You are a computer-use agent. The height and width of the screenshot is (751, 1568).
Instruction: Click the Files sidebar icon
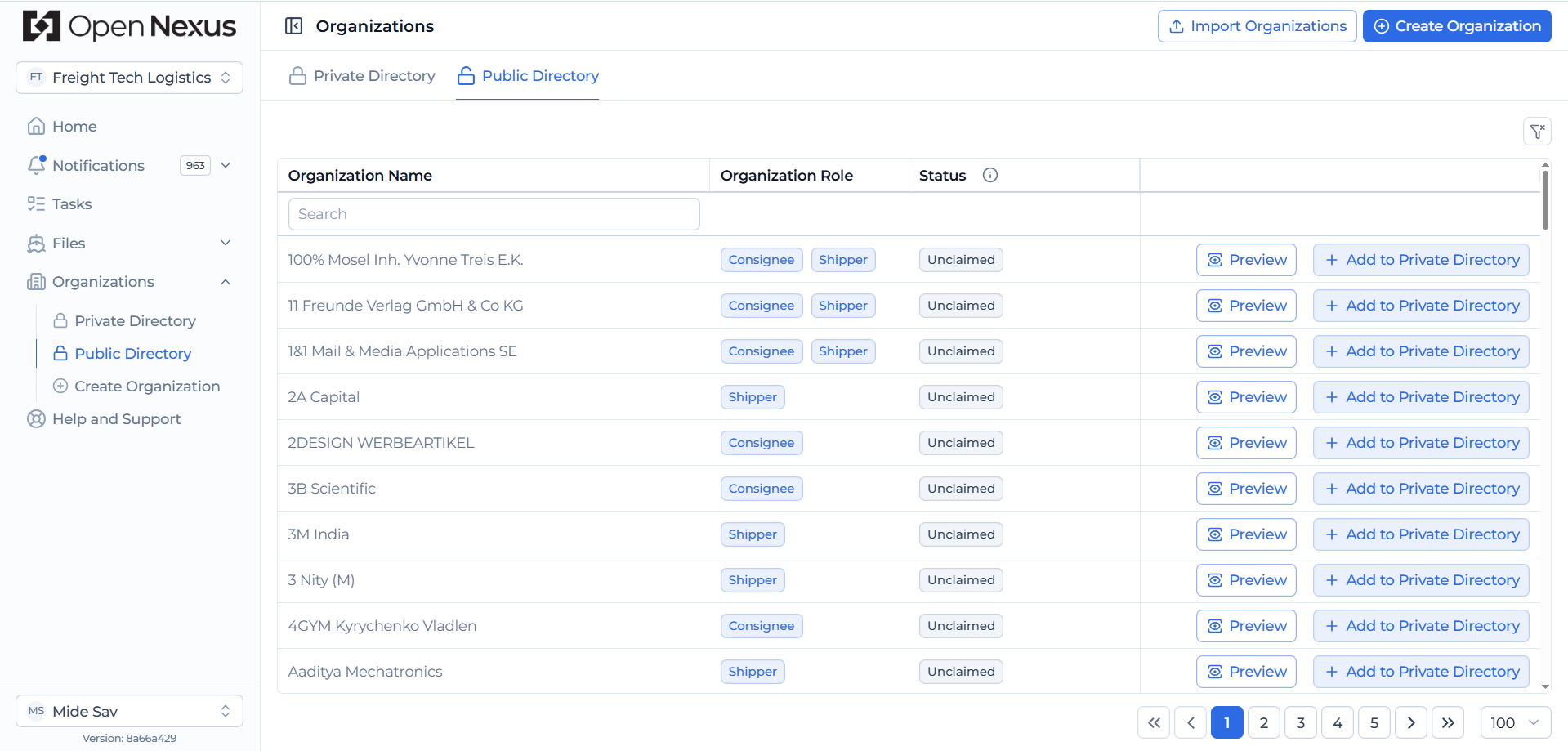click(36, 243)
